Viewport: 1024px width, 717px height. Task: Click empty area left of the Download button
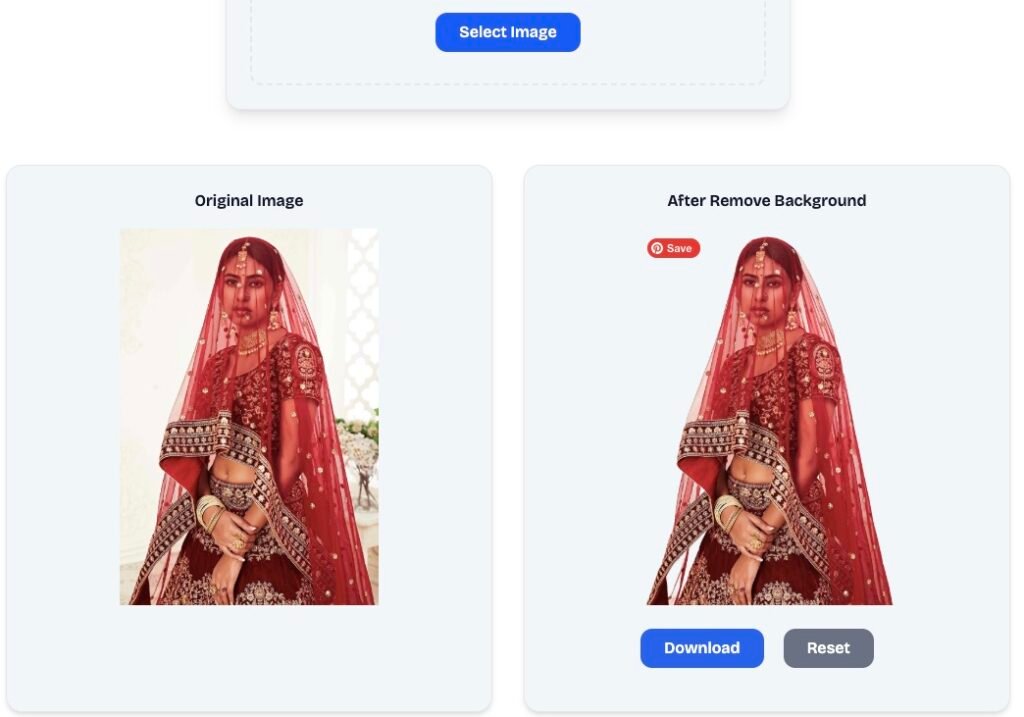pos(580,648)
